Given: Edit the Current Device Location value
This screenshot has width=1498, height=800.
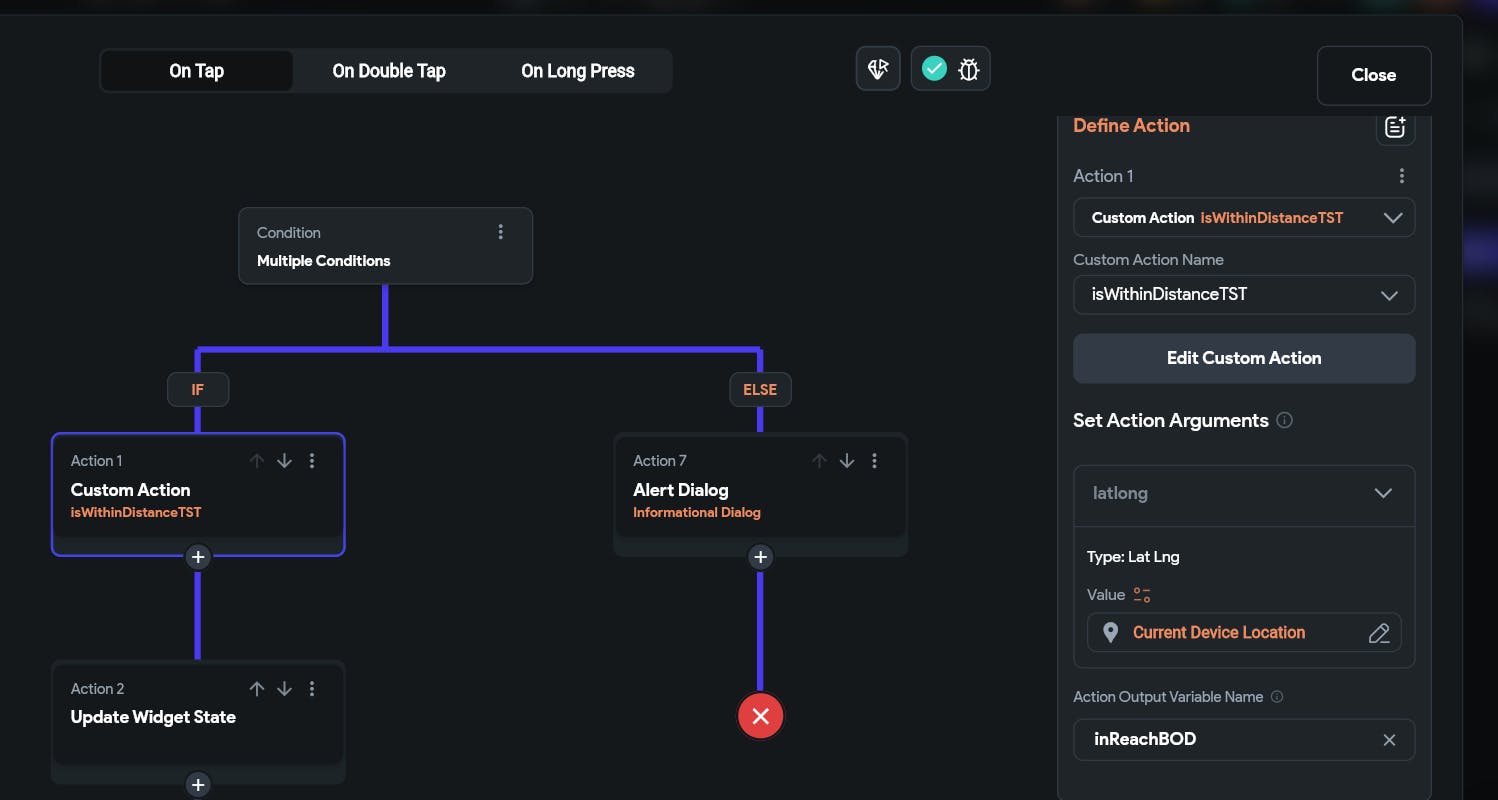Looking at the screenshot, I should 1379,633.
